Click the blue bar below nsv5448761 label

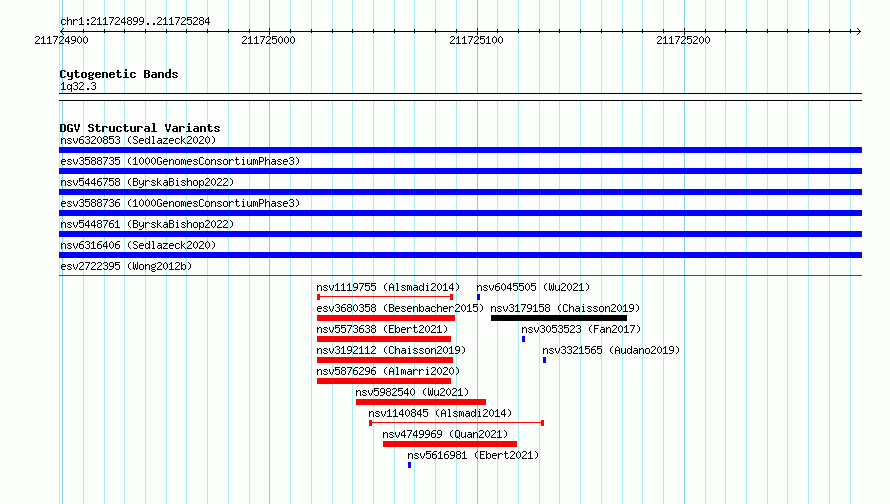[460, 234]
